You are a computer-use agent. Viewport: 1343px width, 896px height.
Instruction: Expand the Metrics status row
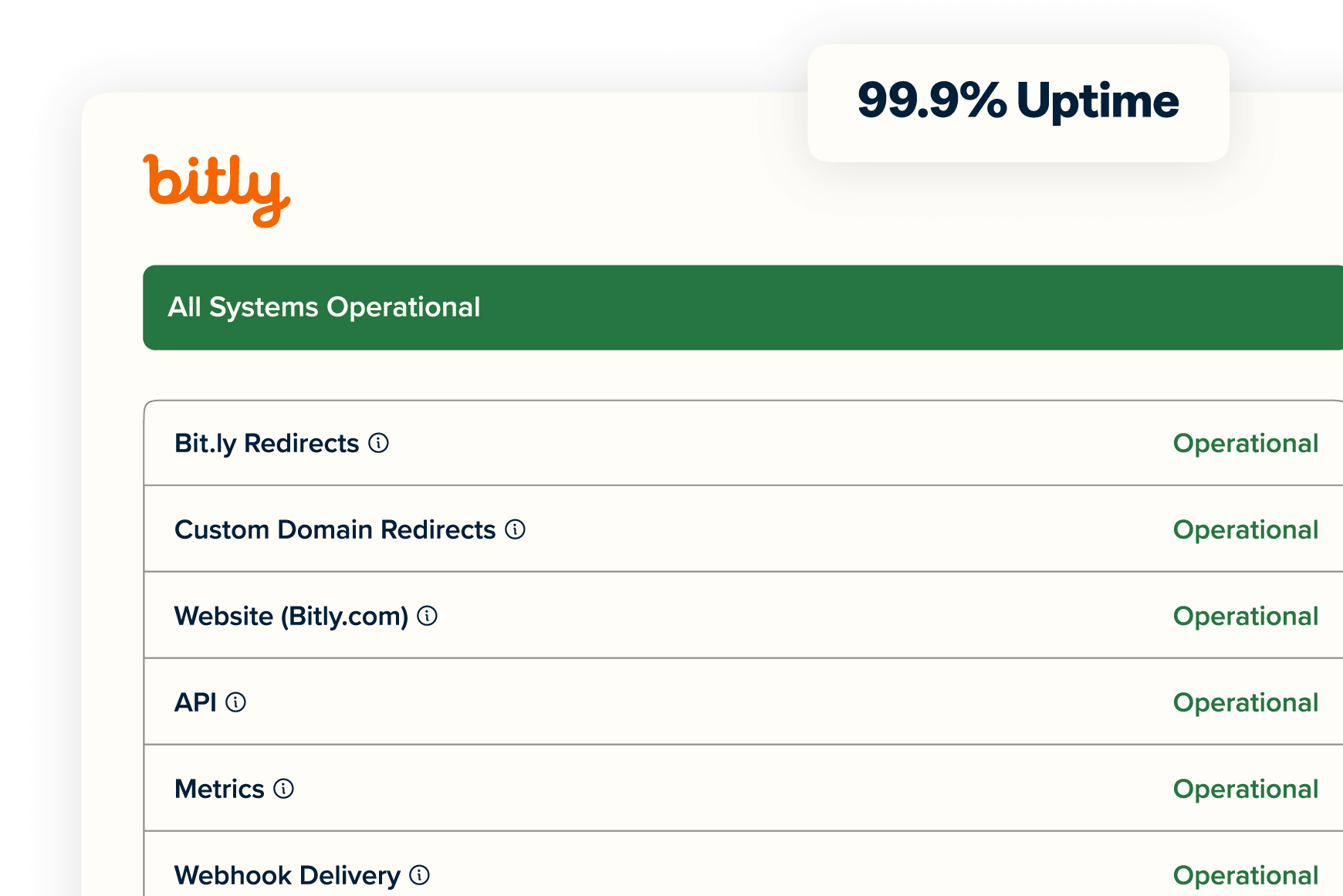(x=219, y=789)
